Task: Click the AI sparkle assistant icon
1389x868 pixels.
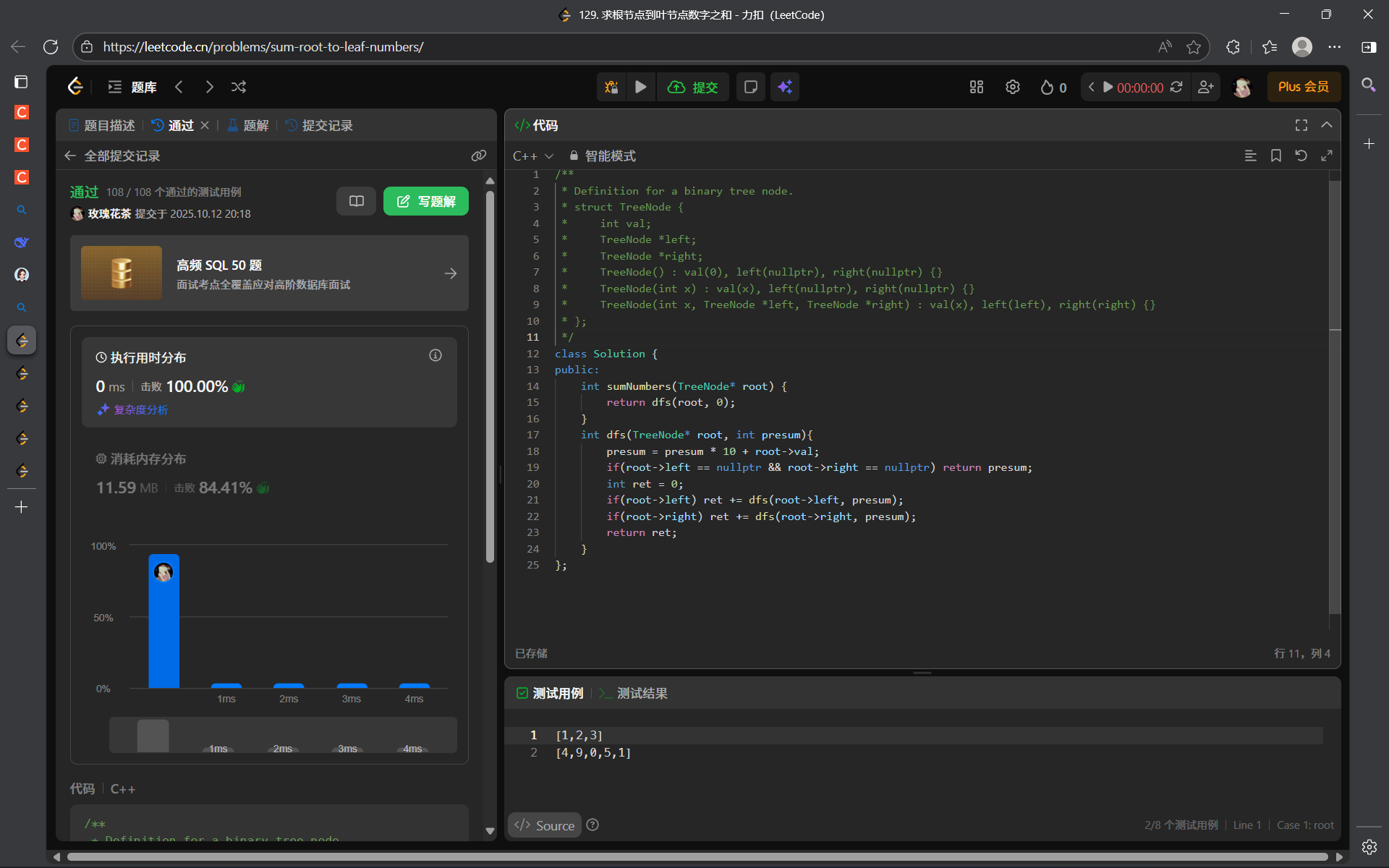Action: coord(784,87)
